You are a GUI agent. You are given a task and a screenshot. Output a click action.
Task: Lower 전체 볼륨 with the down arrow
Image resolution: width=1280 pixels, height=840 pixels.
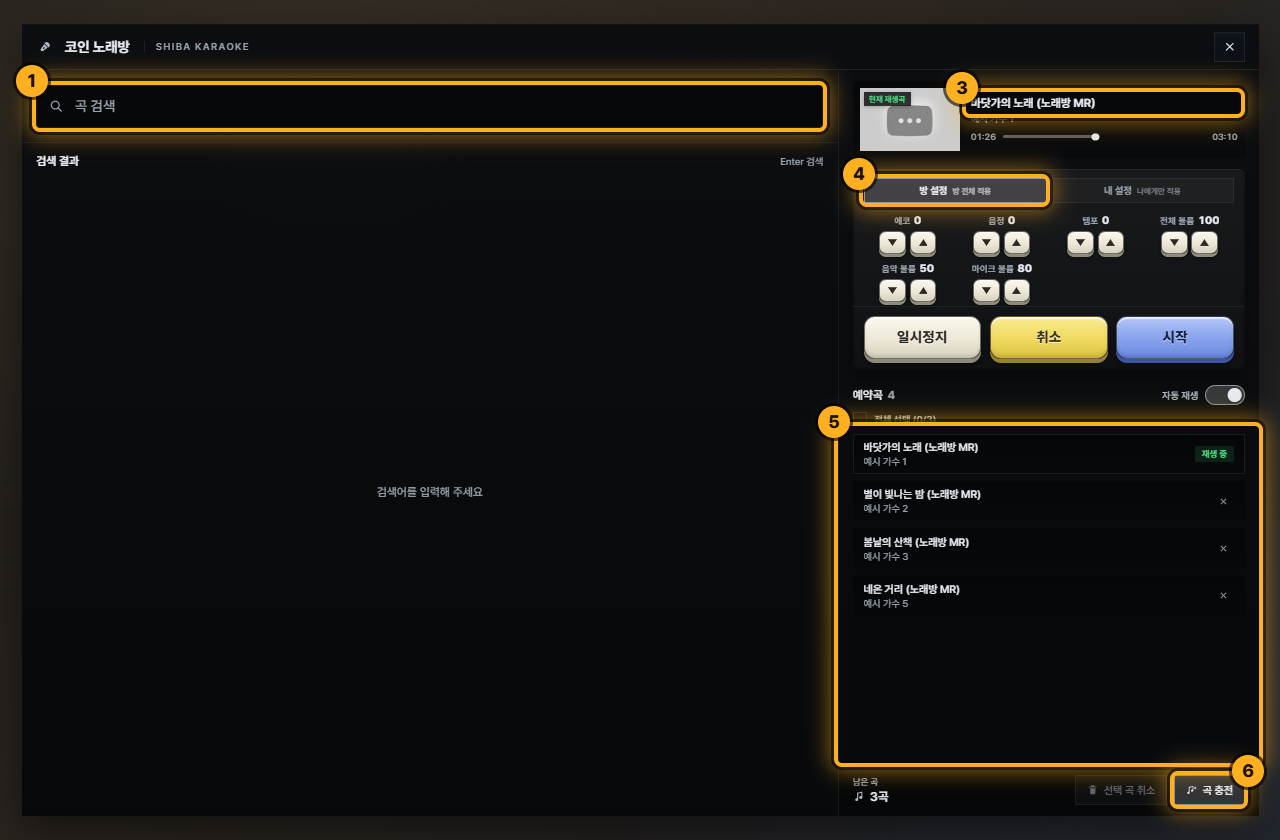point(1174,243)
